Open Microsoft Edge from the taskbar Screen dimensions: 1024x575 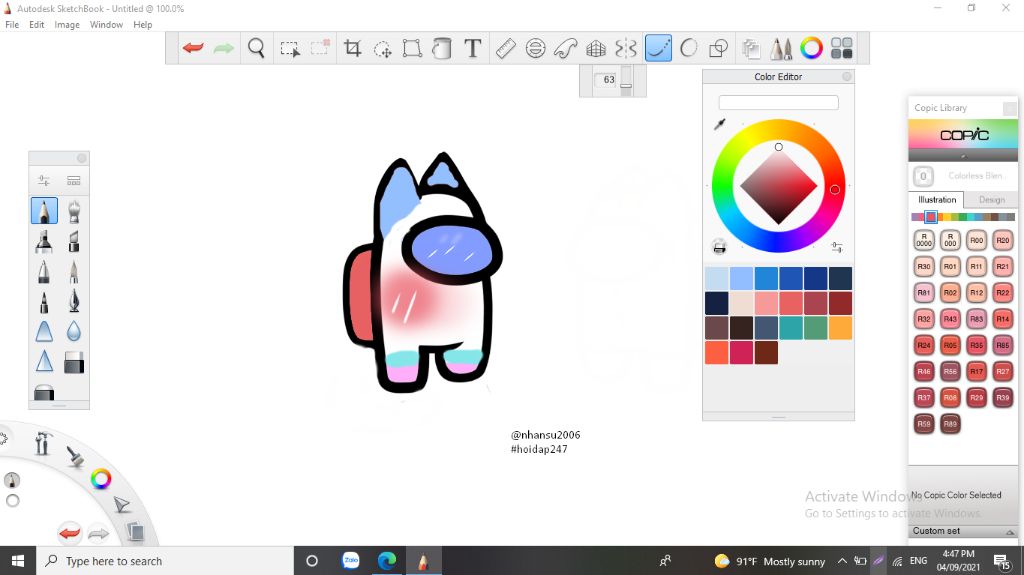387,561
